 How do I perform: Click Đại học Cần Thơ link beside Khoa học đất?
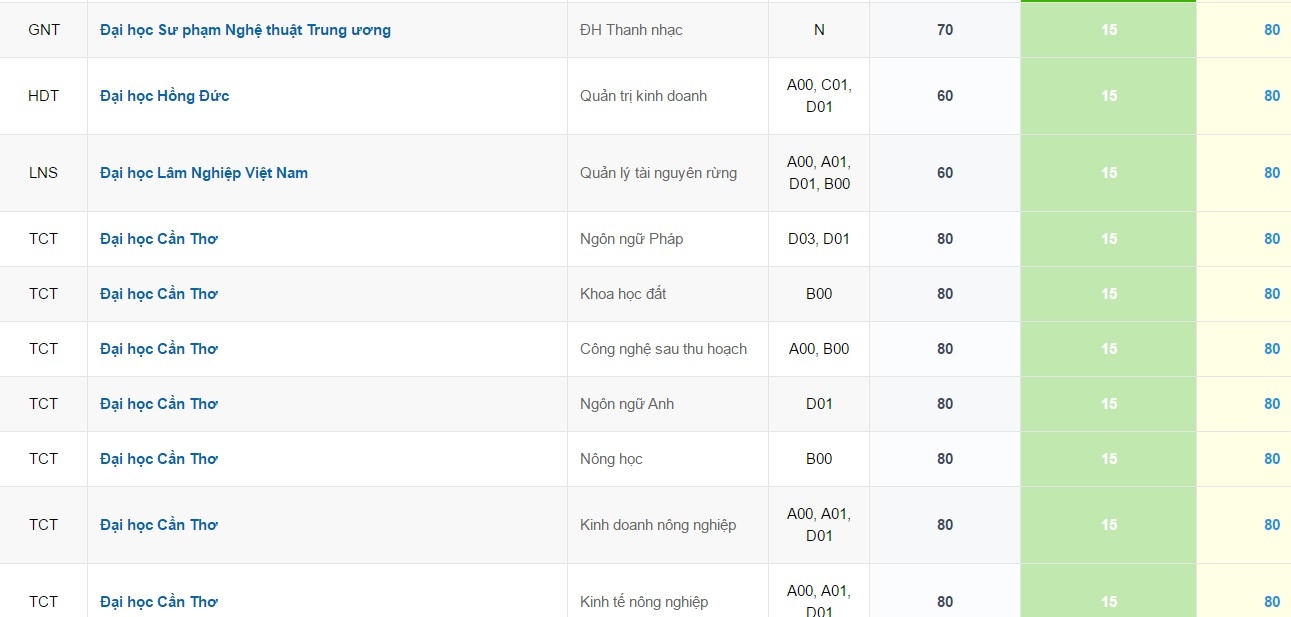coord(159,294)
